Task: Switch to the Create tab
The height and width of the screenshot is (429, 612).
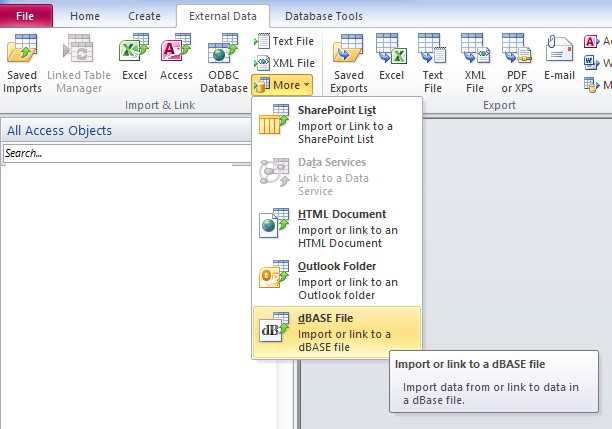Action: [144, 16]
